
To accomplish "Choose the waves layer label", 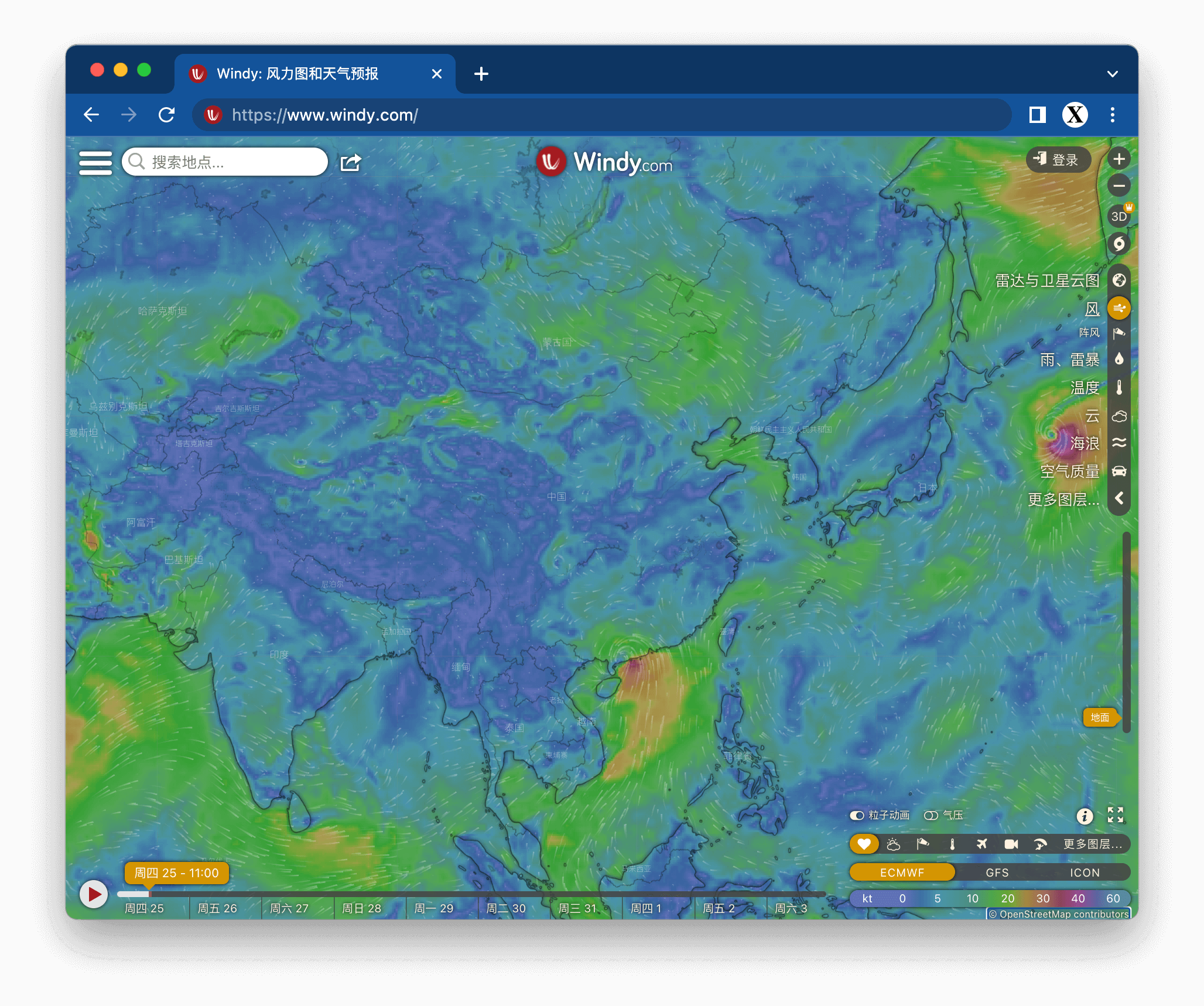I will click(1085, 443).
